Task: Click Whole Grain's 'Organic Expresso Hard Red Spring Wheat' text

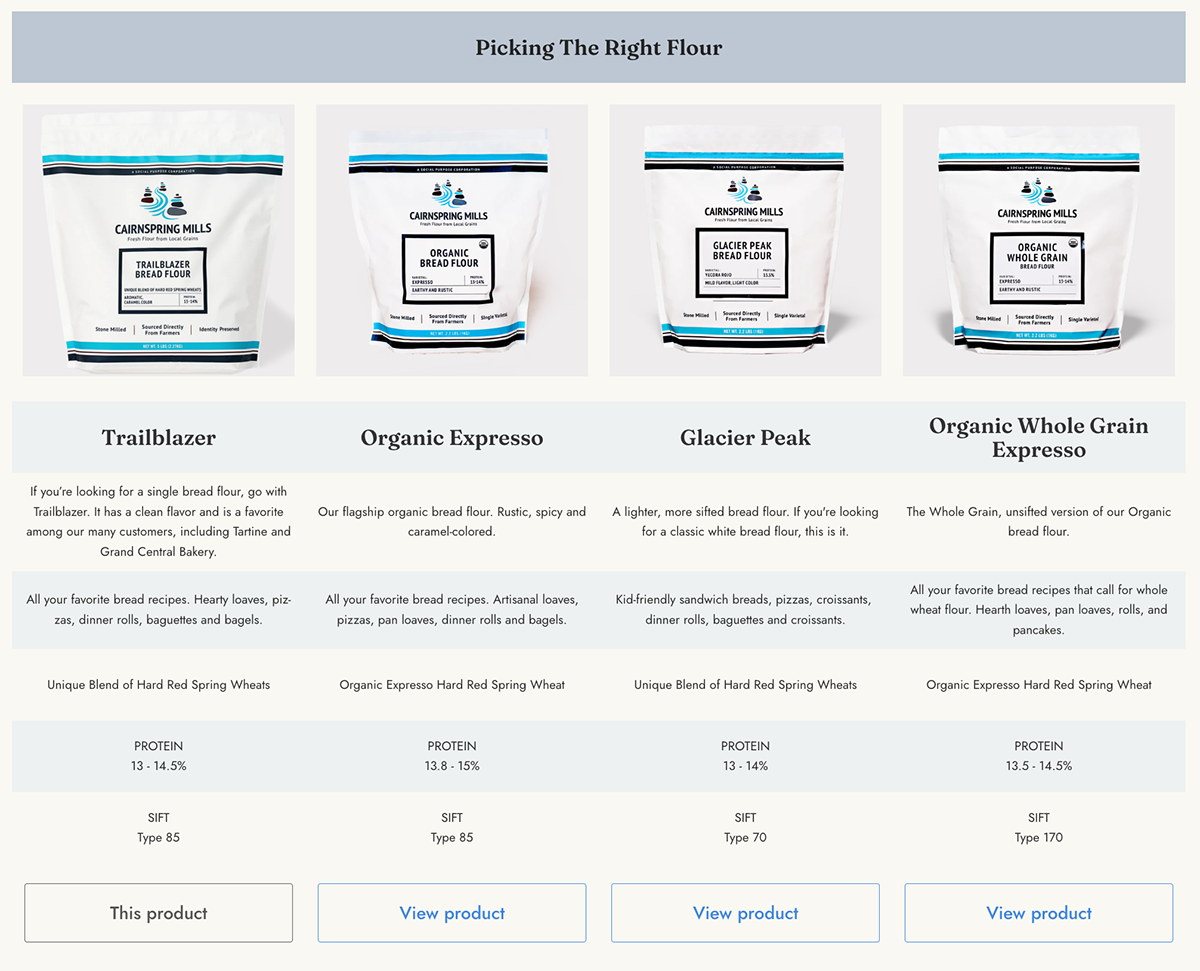Action: click(x=1039, y=685)
